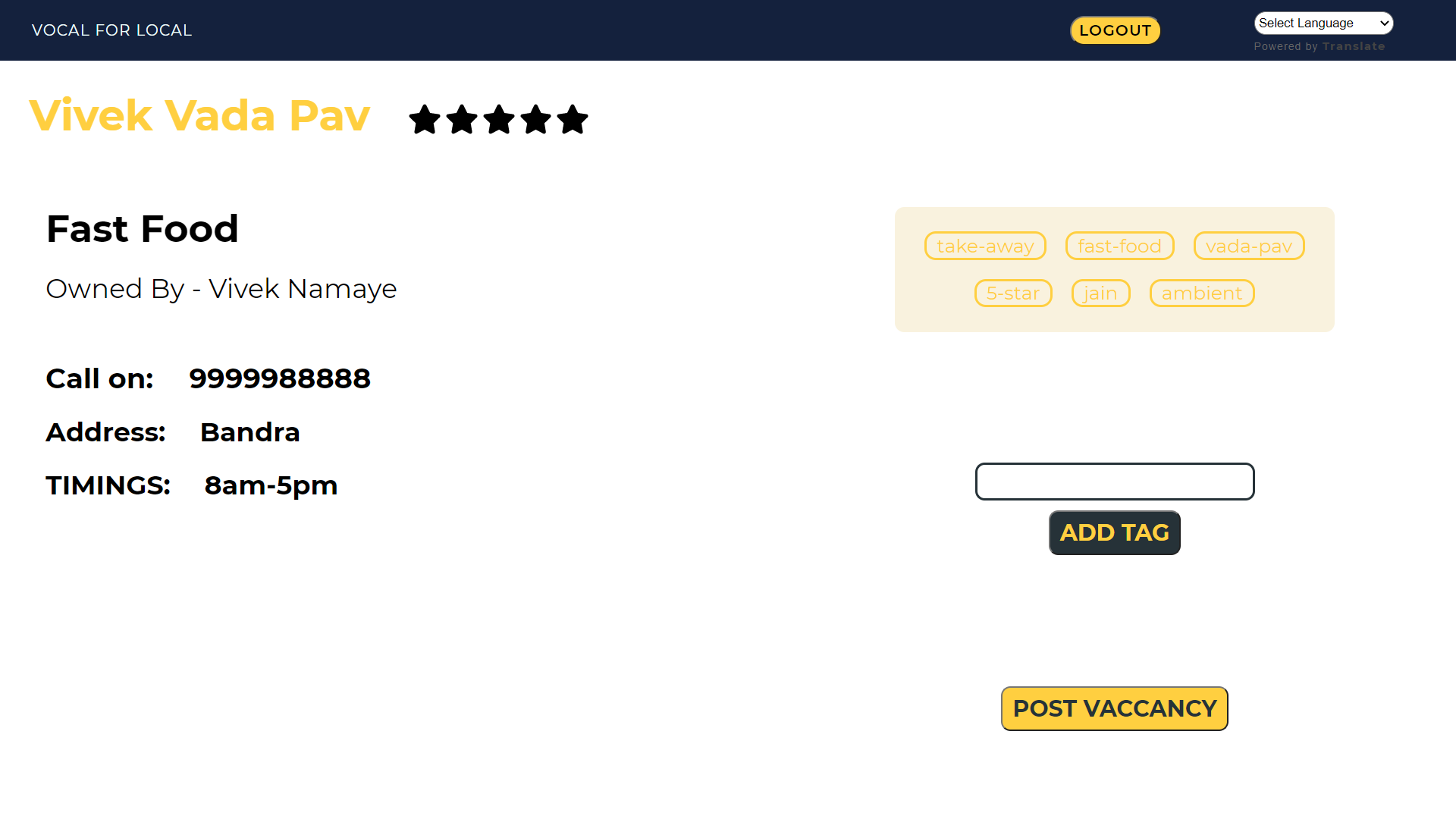Click the vada-pav tag icon
1456x819 pixels.
coord(1249,246)
